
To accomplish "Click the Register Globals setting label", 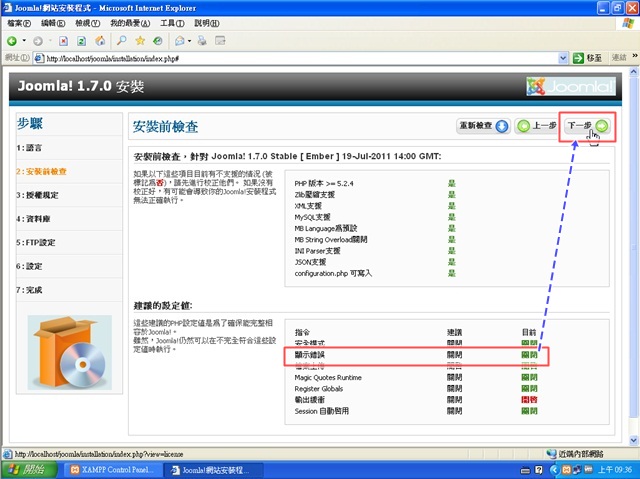I will tap(319, 388).
